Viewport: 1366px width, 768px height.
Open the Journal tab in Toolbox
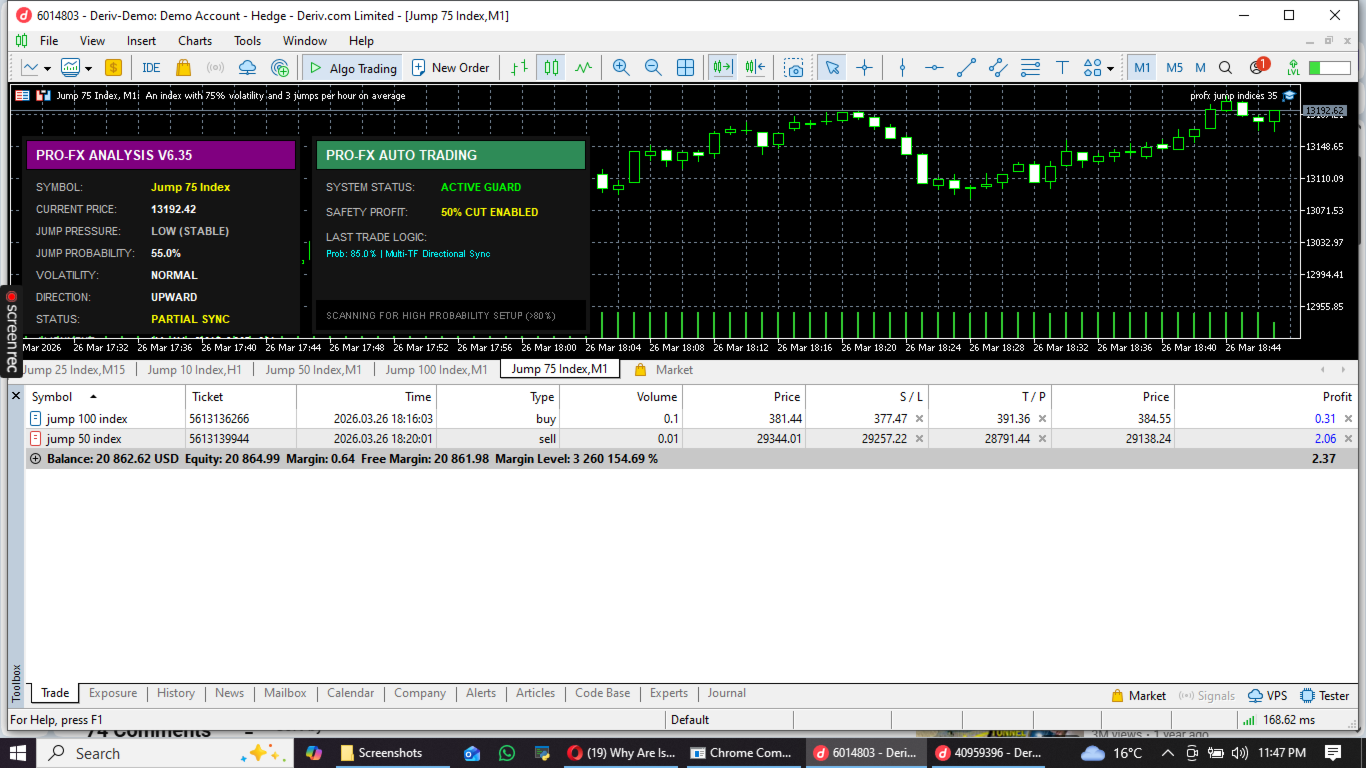pos(727,693)
